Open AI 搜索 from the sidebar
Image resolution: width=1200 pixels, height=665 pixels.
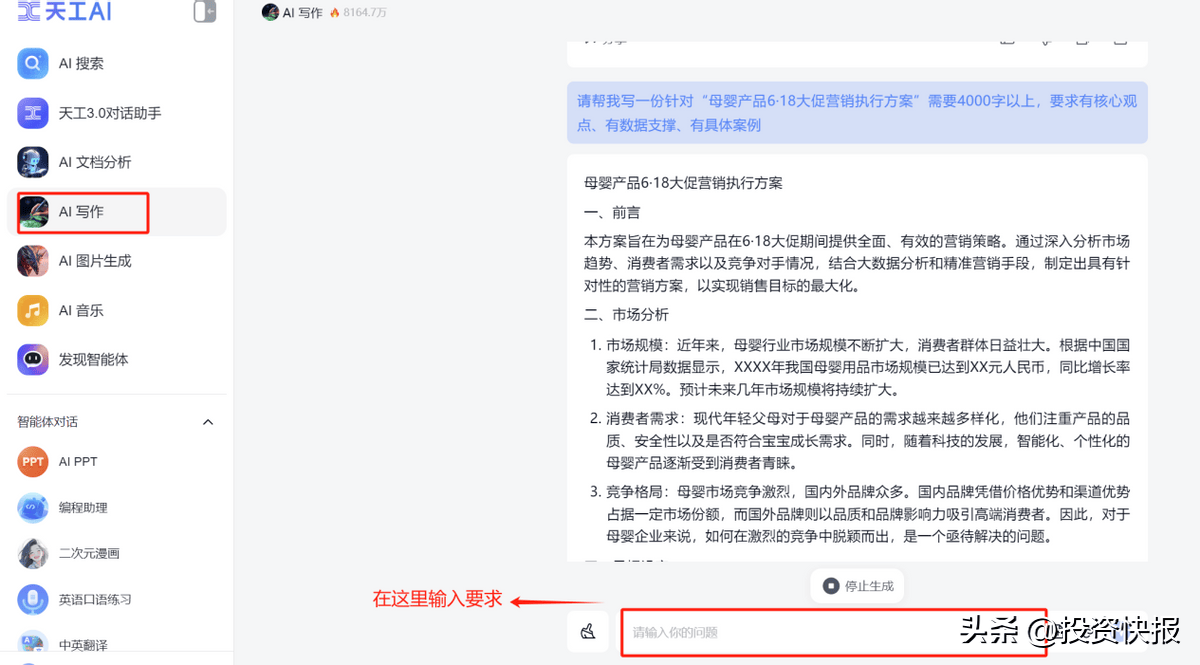33,63
